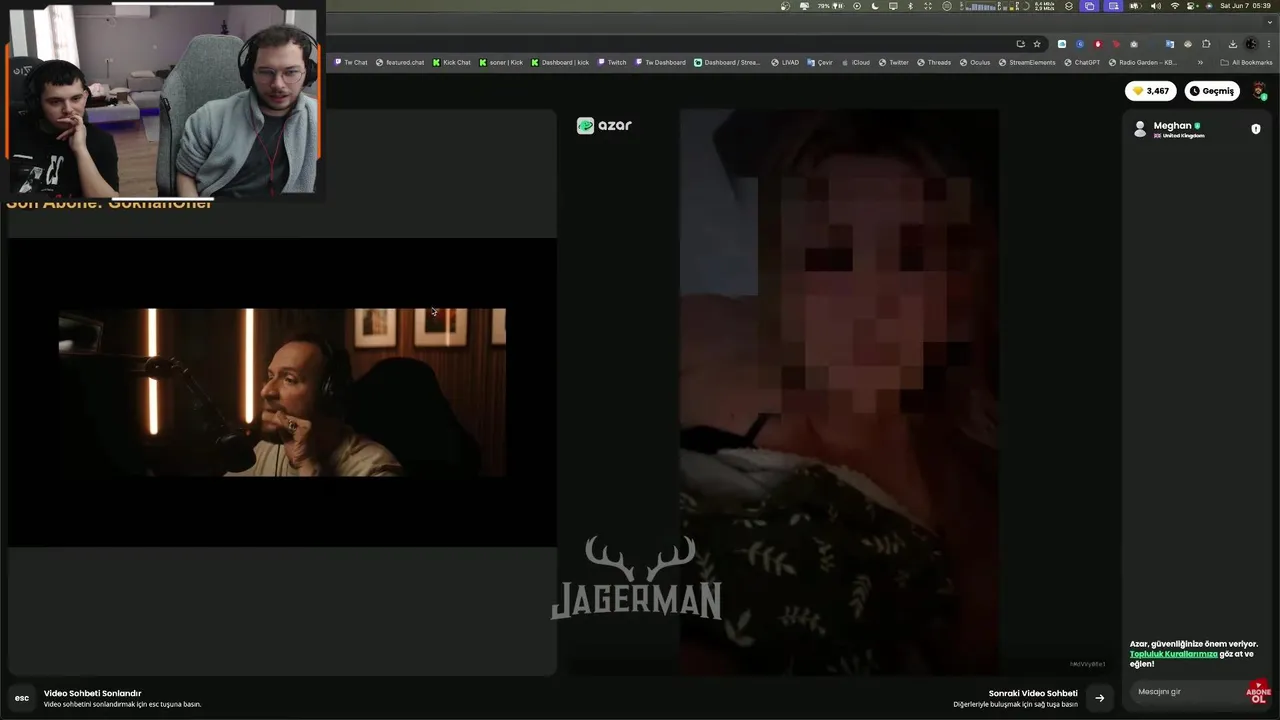Screen dimensions: 1280x720
Task: Open the All Bookmarks folder
Action: tap(1246, 62)
